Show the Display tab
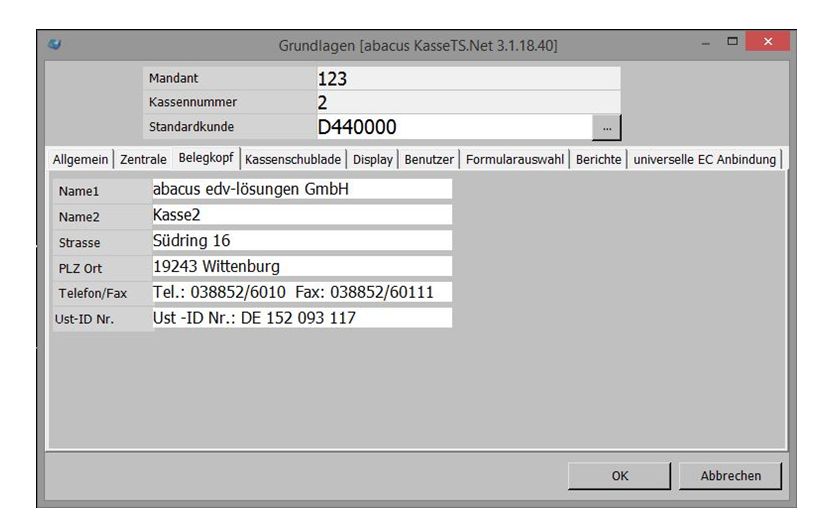Screen dimensions: 827x529 click(373, 159)
